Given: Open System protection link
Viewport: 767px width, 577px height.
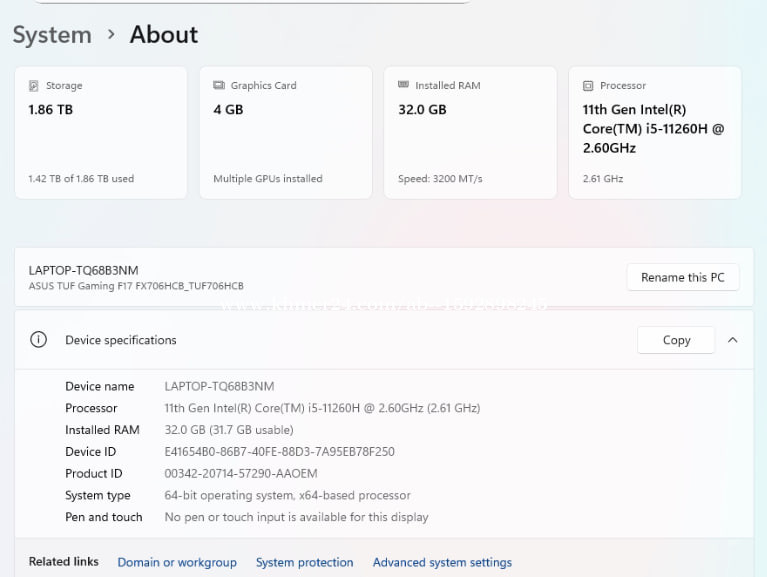Looking at the screenshot, I should click(304, 562).
